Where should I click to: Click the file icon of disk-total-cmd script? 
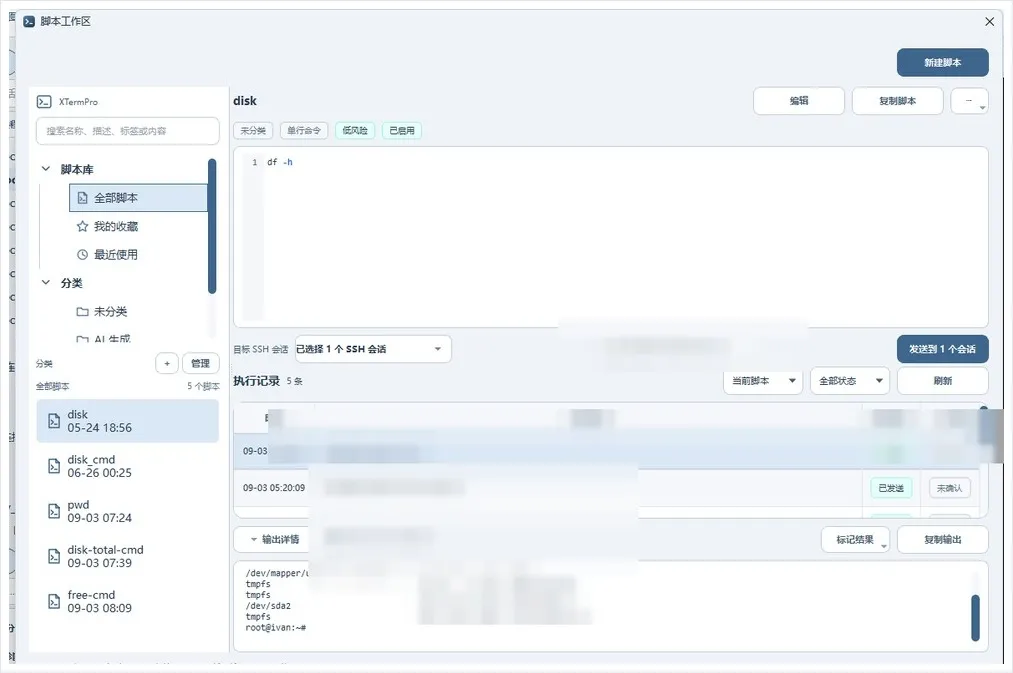54,557
